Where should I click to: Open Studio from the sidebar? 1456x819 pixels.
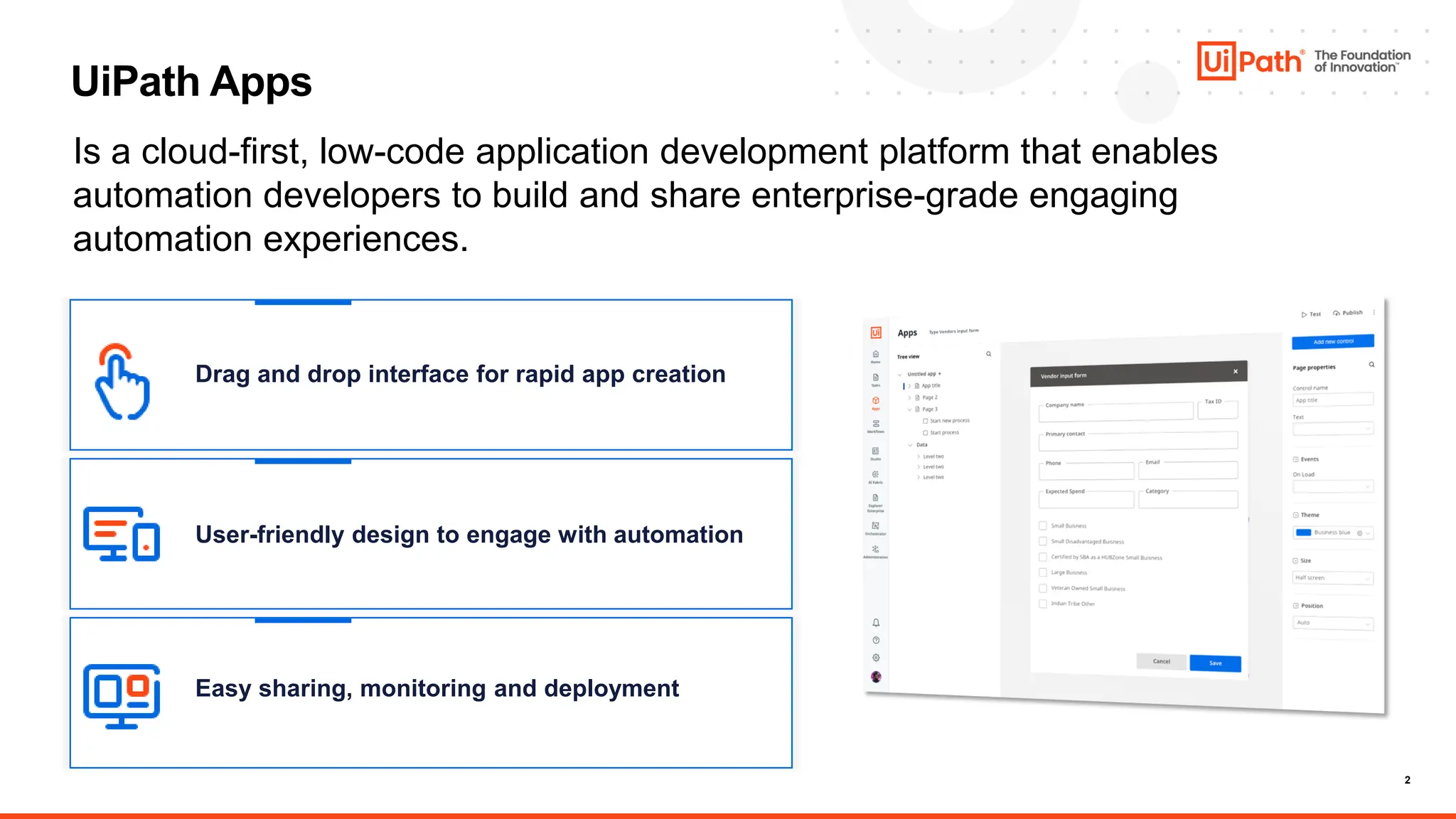click(x=875, y=451)
